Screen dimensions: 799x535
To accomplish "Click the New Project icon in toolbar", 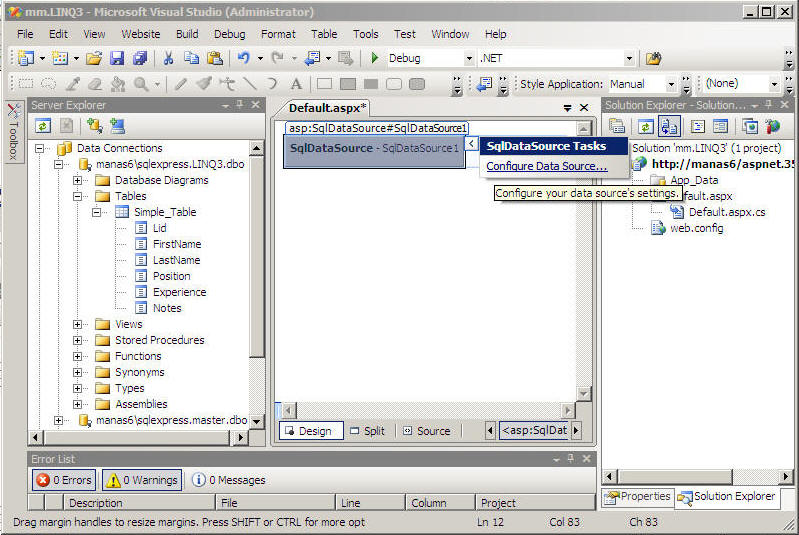I will [26, 58].
